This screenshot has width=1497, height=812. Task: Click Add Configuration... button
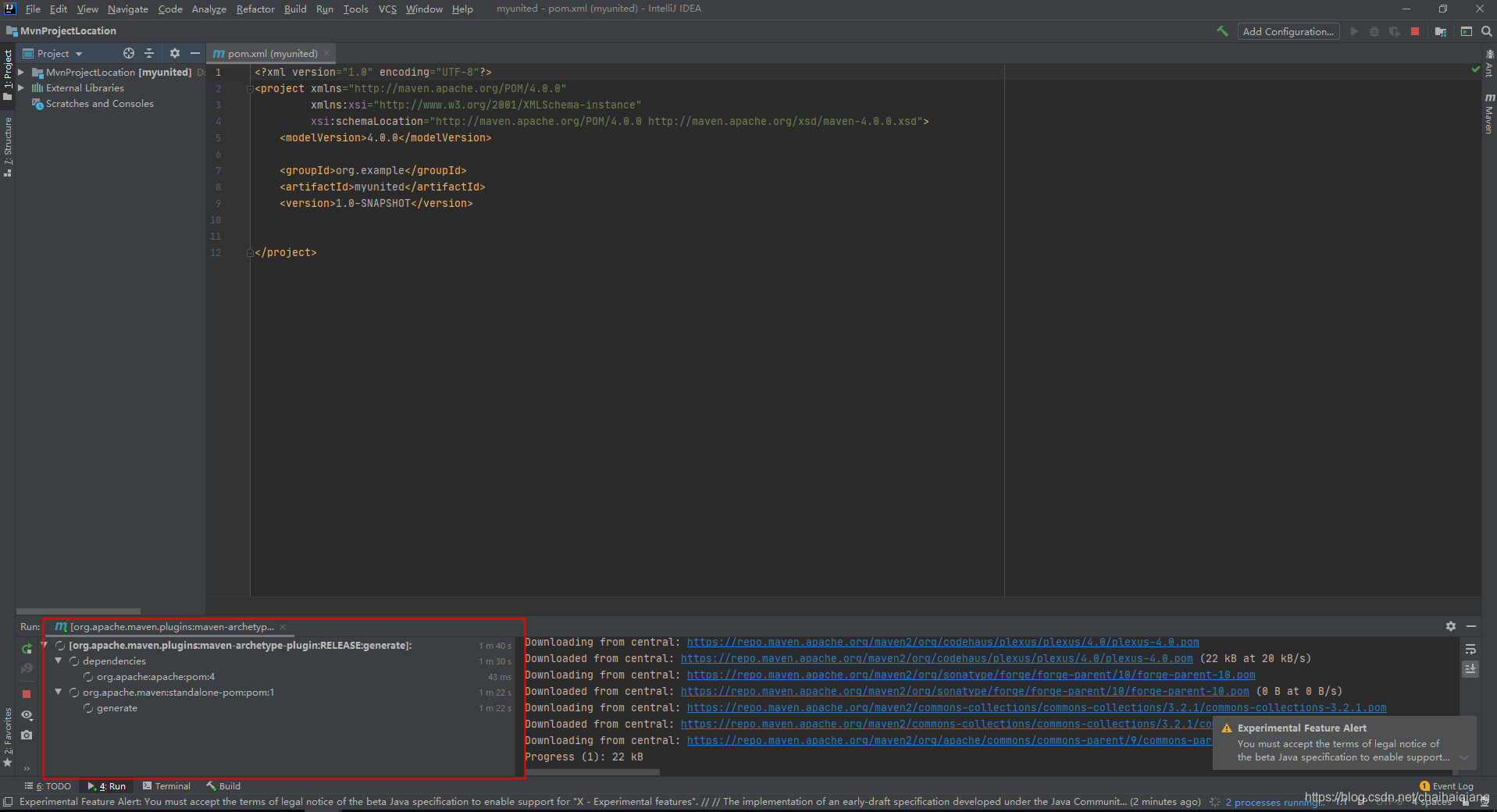tap(1288, 31)
